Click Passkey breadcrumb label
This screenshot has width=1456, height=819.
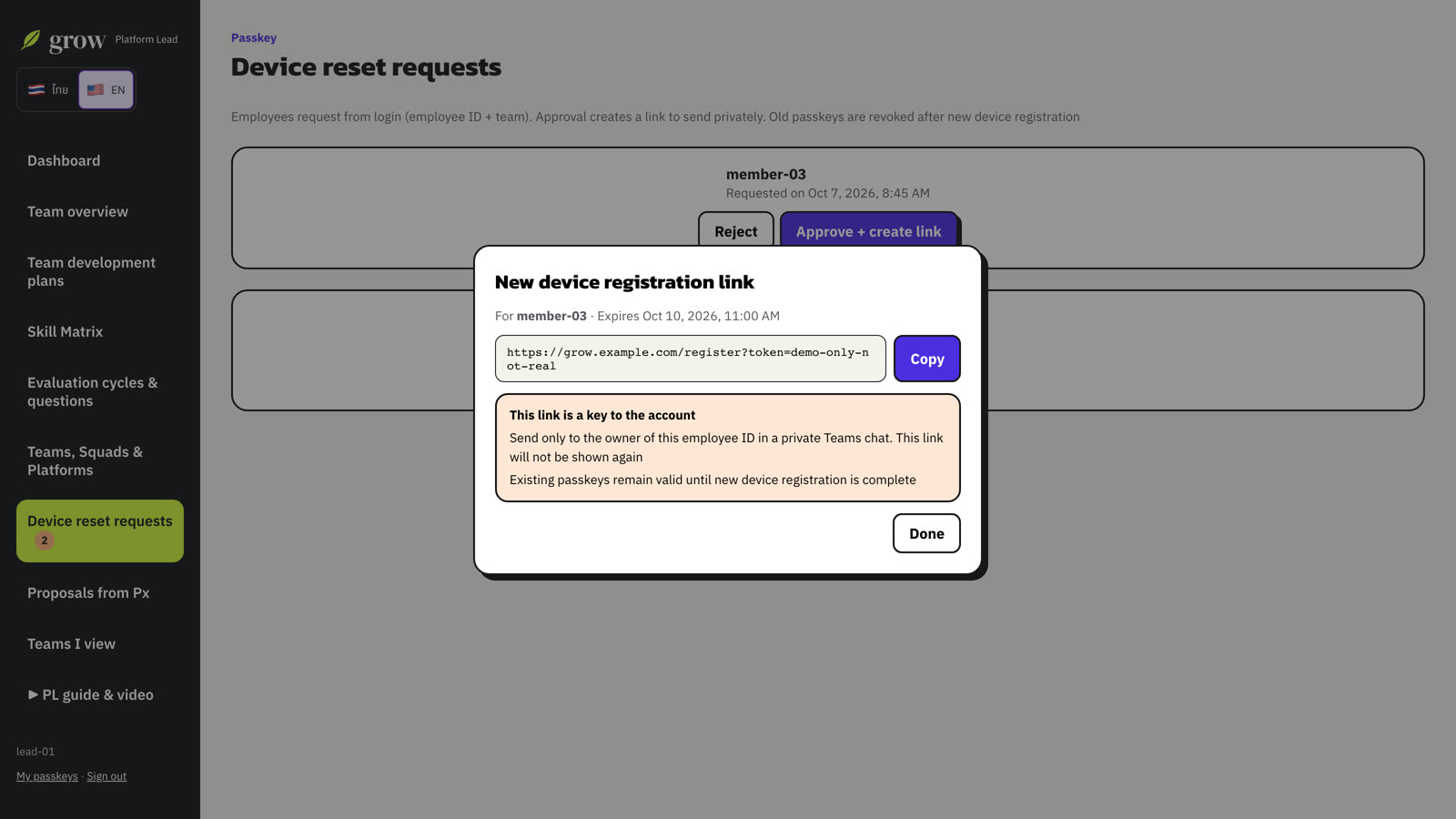[254, 37]
